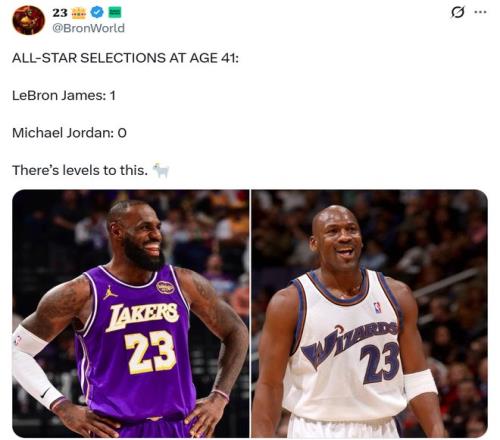
Task: Click the 'LeBron James: 1' line
Action: [x=64, y=96]
